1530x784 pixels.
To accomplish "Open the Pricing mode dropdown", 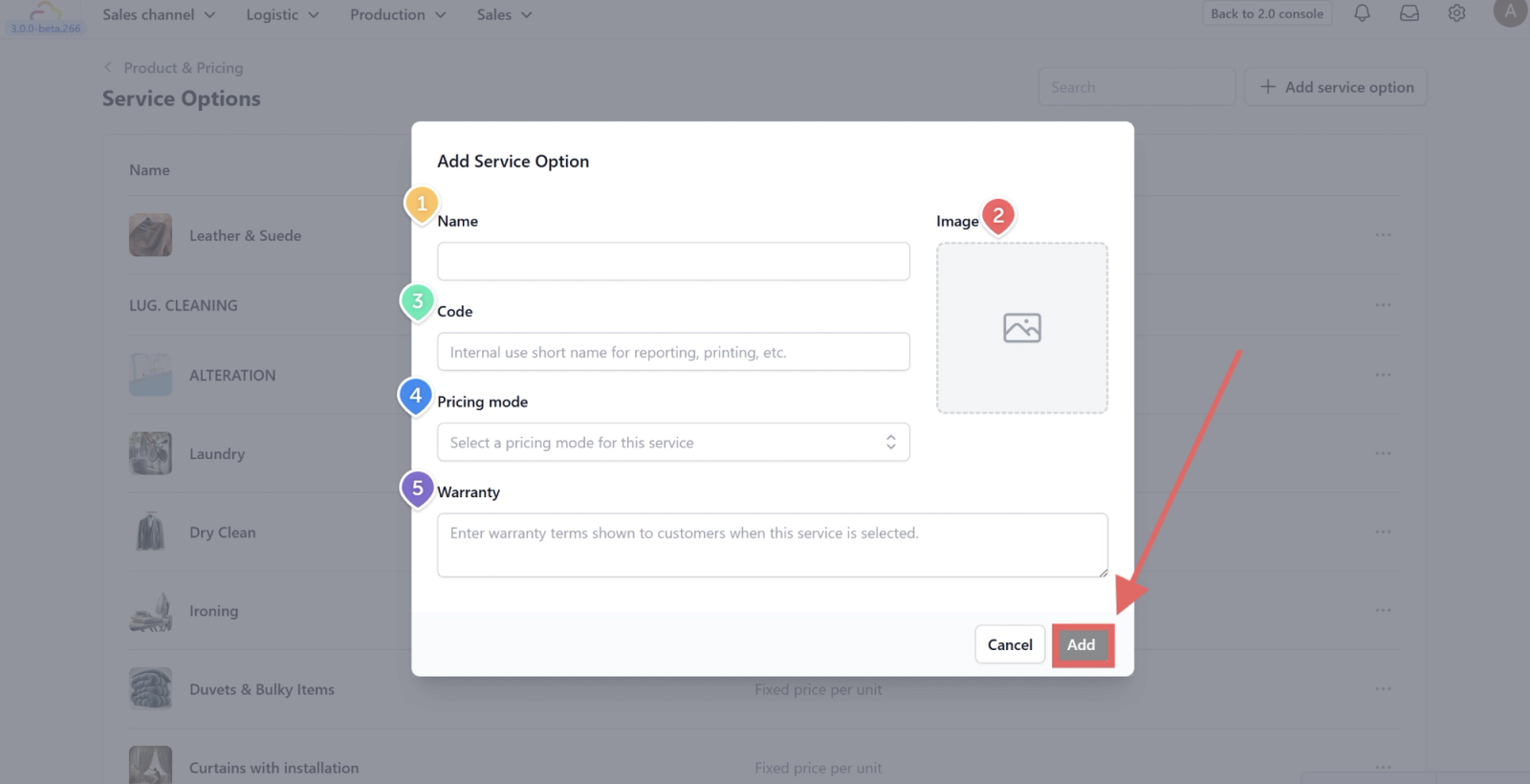I will tap(673, 442).
